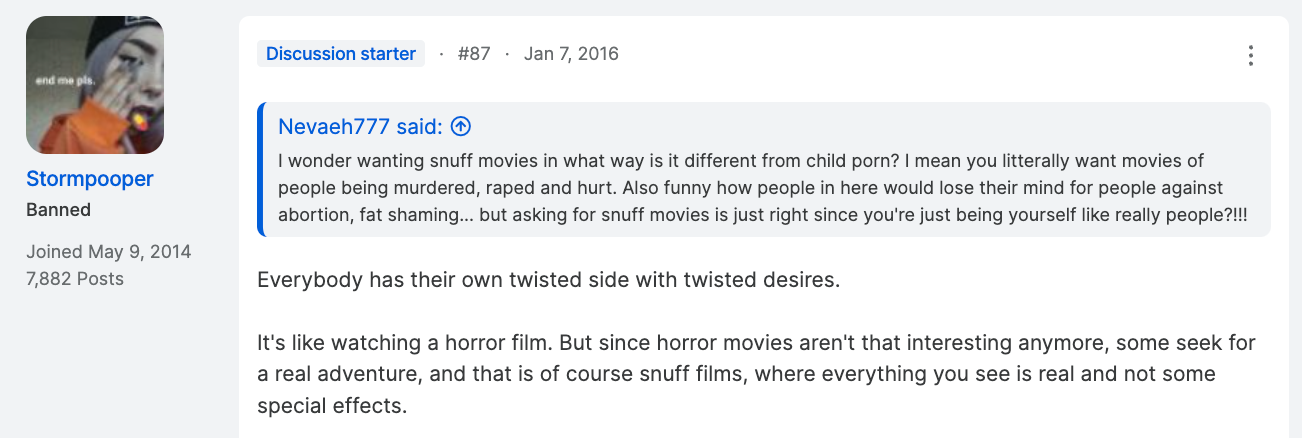Viewport: 1302px width, 438px height.
Task: Expand the quoted Nevaeh777 message block
Action: coord(764,169)
